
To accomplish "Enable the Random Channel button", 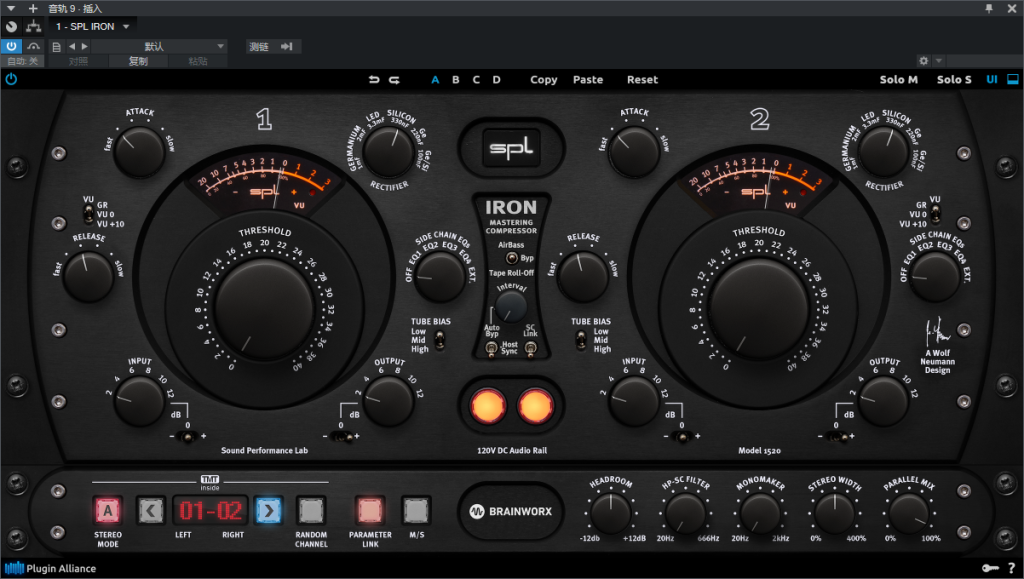I will tap(311, 510).
